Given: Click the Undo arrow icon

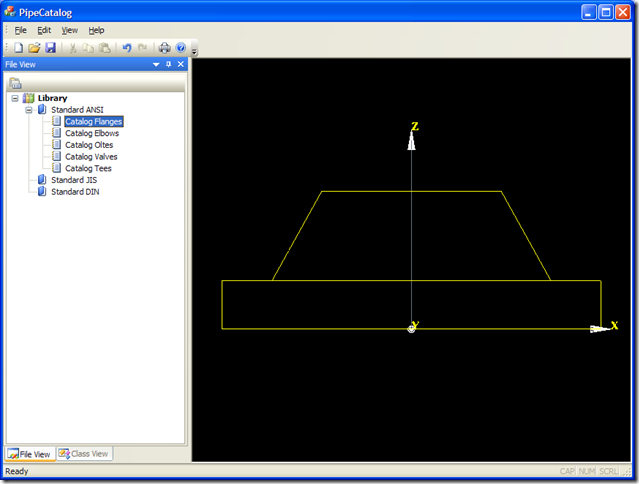Looking at the screenshot, I should [x=127, y=48].
